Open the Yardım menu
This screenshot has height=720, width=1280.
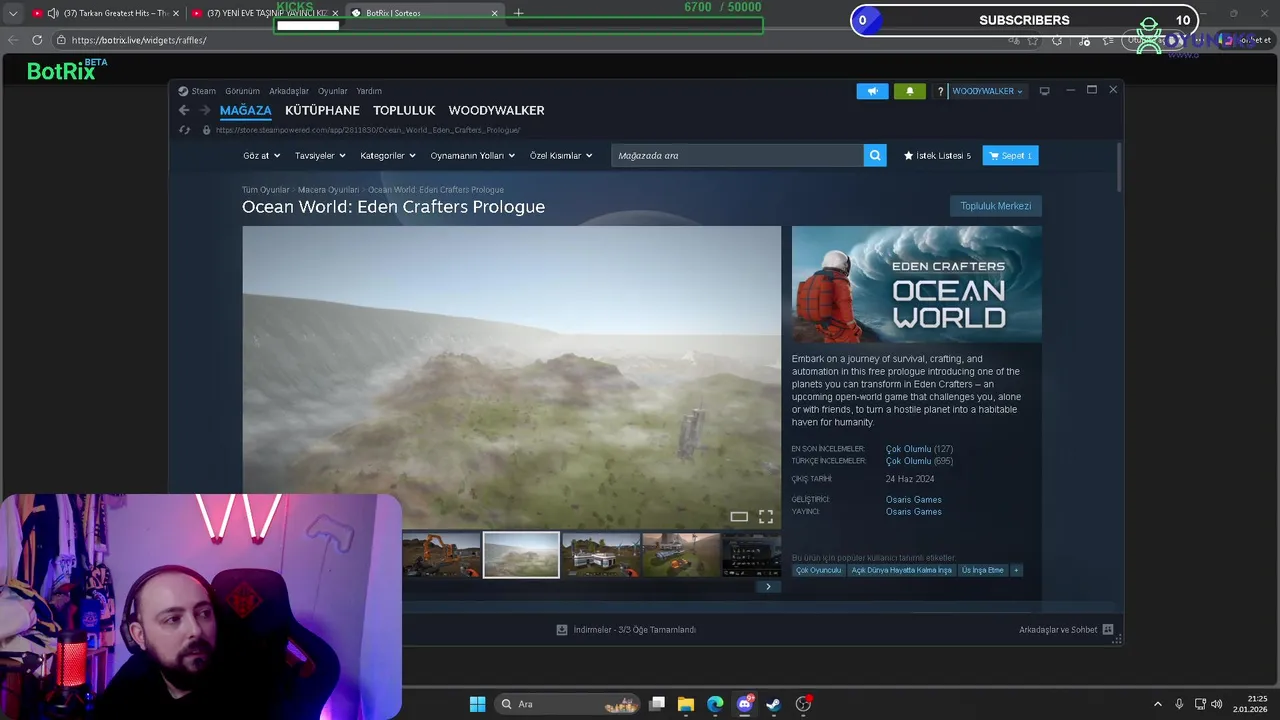coord(369,91)
